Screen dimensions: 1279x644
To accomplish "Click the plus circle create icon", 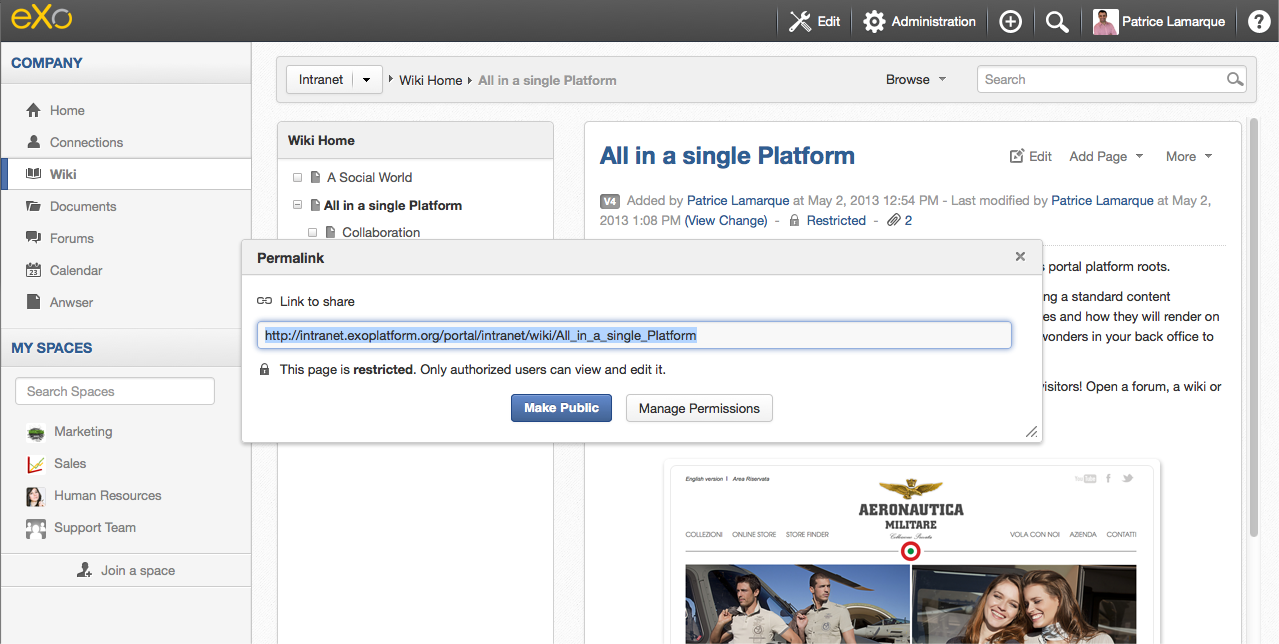I will [x=1010, y=21].
